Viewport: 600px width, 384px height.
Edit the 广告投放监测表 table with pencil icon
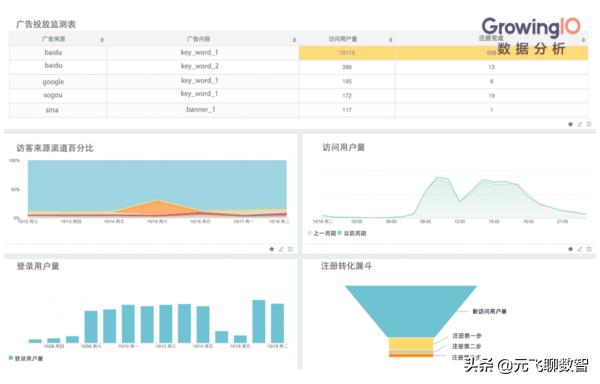pos(580,124)
